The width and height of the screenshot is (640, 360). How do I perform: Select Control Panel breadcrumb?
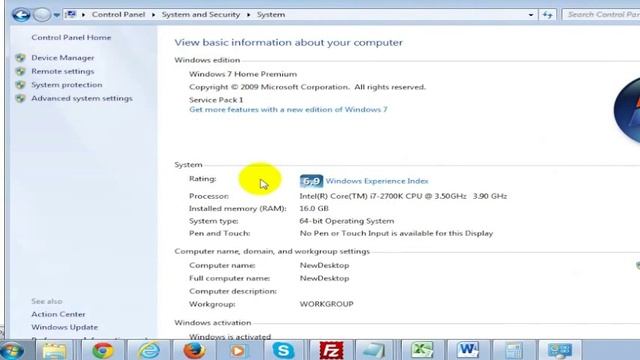point(118,15)
